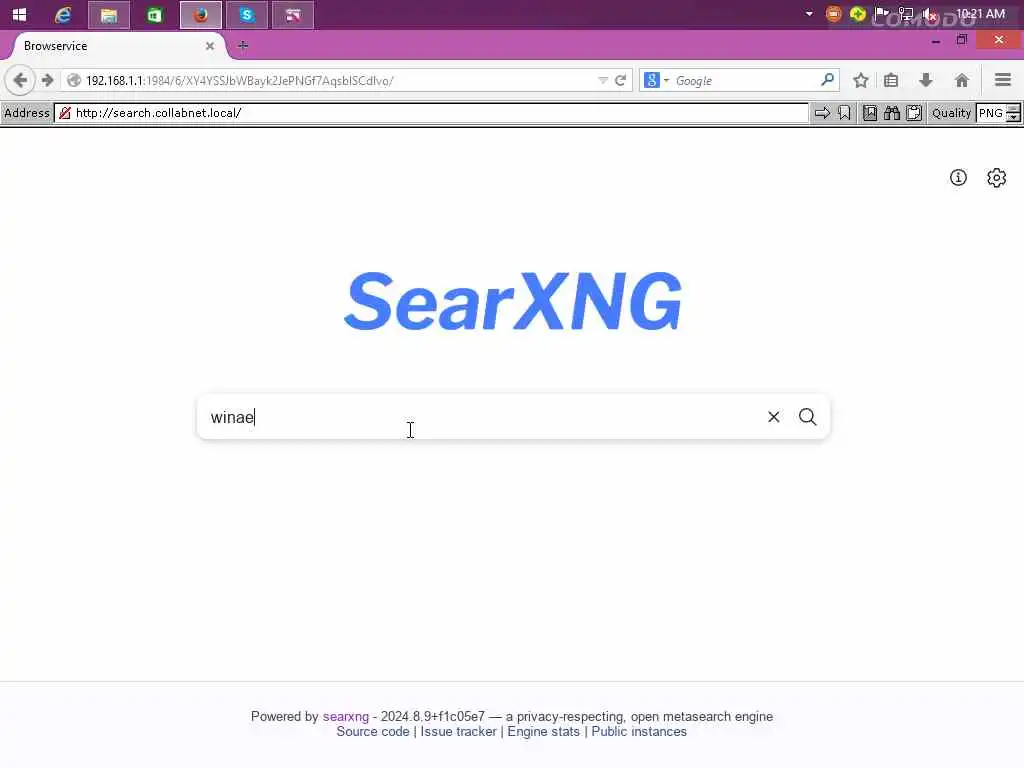Open Browservice find binoculars icon

[892, 113]
